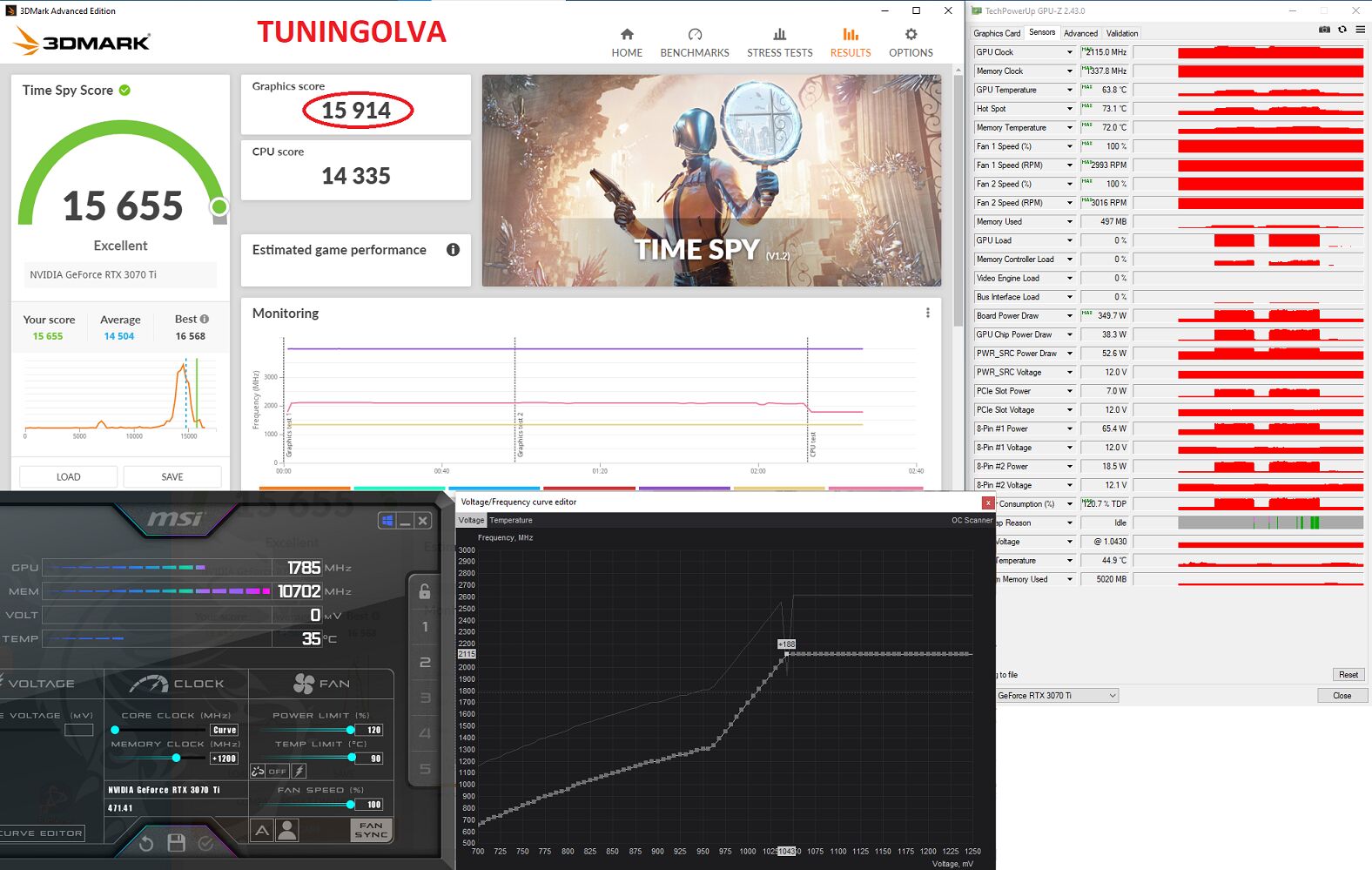Select Afterburner profile slot 4
1372x870 pixels.
point(425,733)
